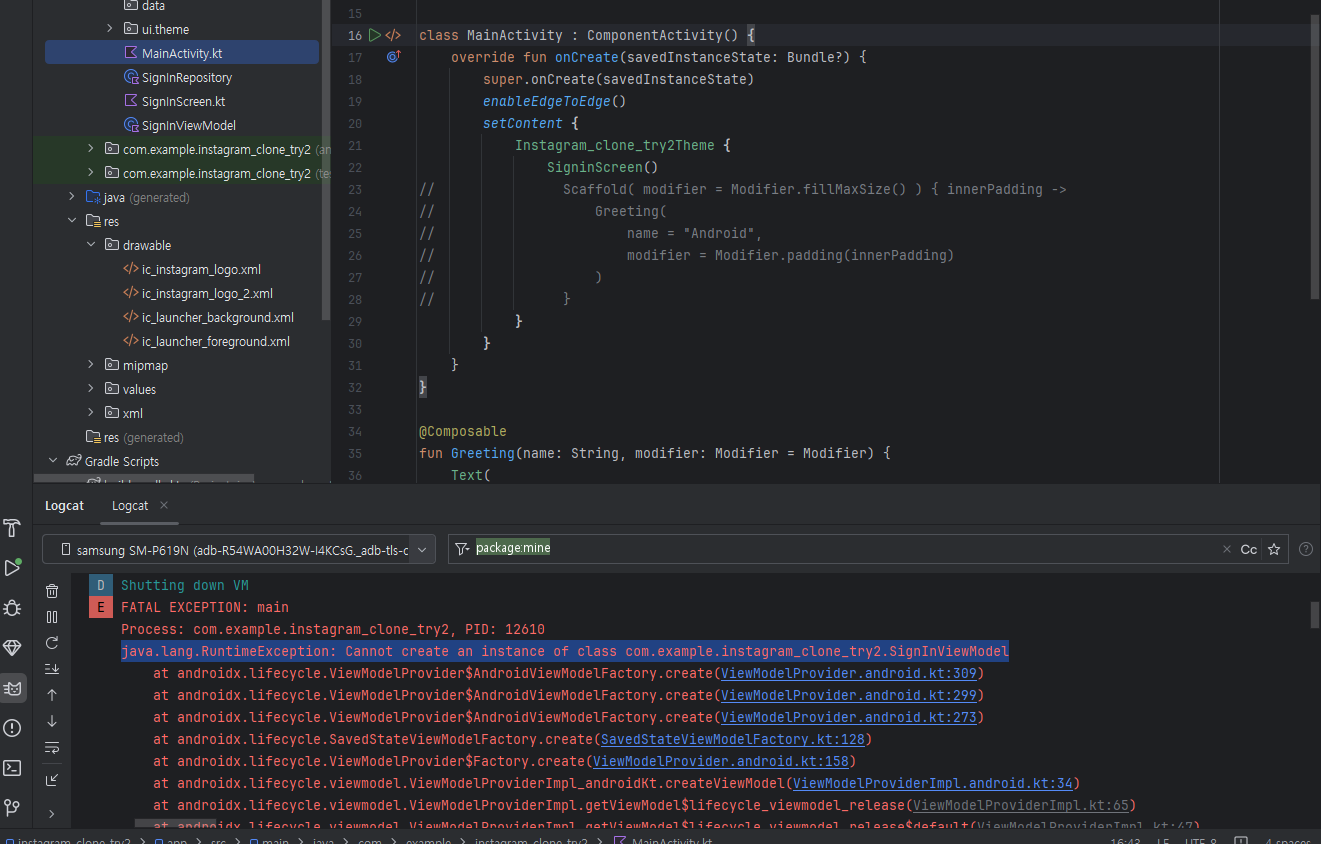Collapse the drawable folder
This screenshot has height=844, width=1321.
point(91,245)
